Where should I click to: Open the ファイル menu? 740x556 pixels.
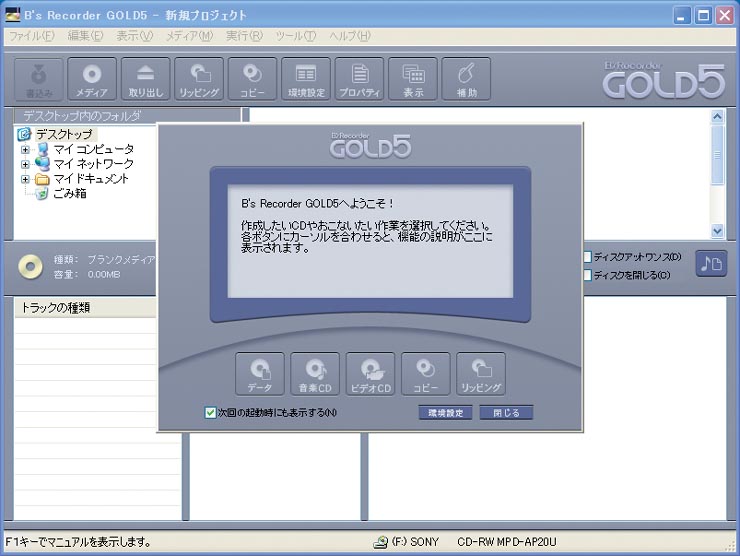(32, 36)
